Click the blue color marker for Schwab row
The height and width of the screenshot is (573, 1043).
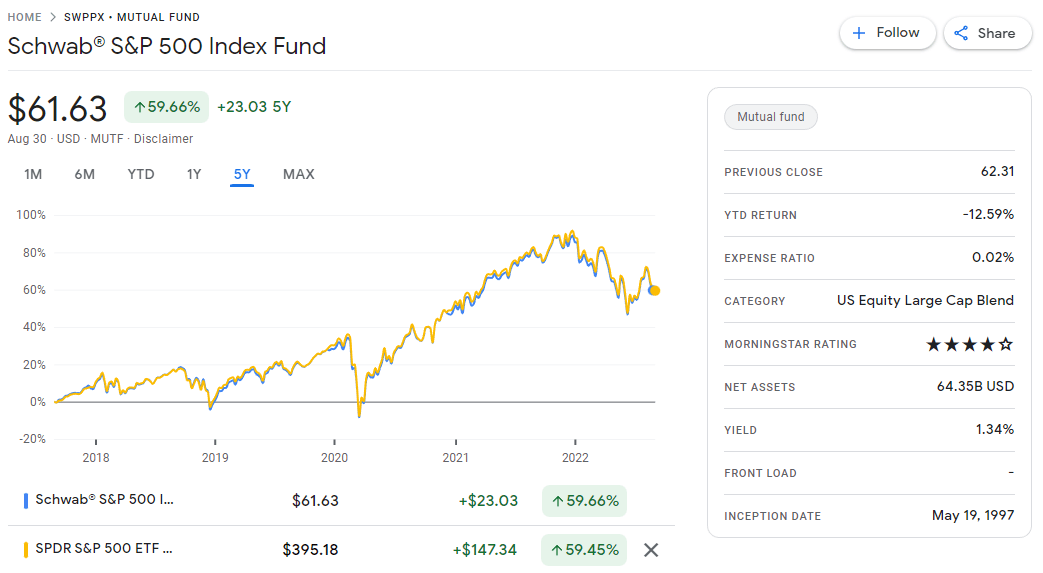pyautogui.click(x=26, y=501)
